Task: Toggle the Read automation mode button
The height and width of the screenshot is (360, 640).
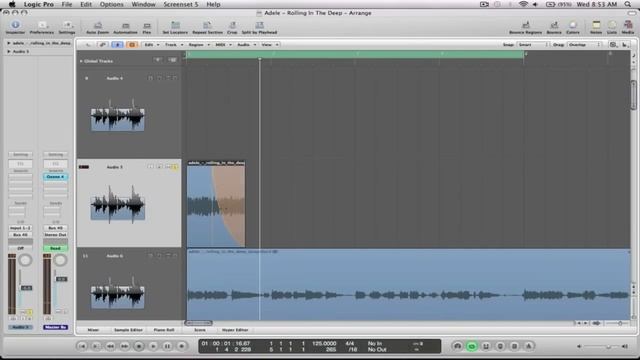Action: coord(56,248)
